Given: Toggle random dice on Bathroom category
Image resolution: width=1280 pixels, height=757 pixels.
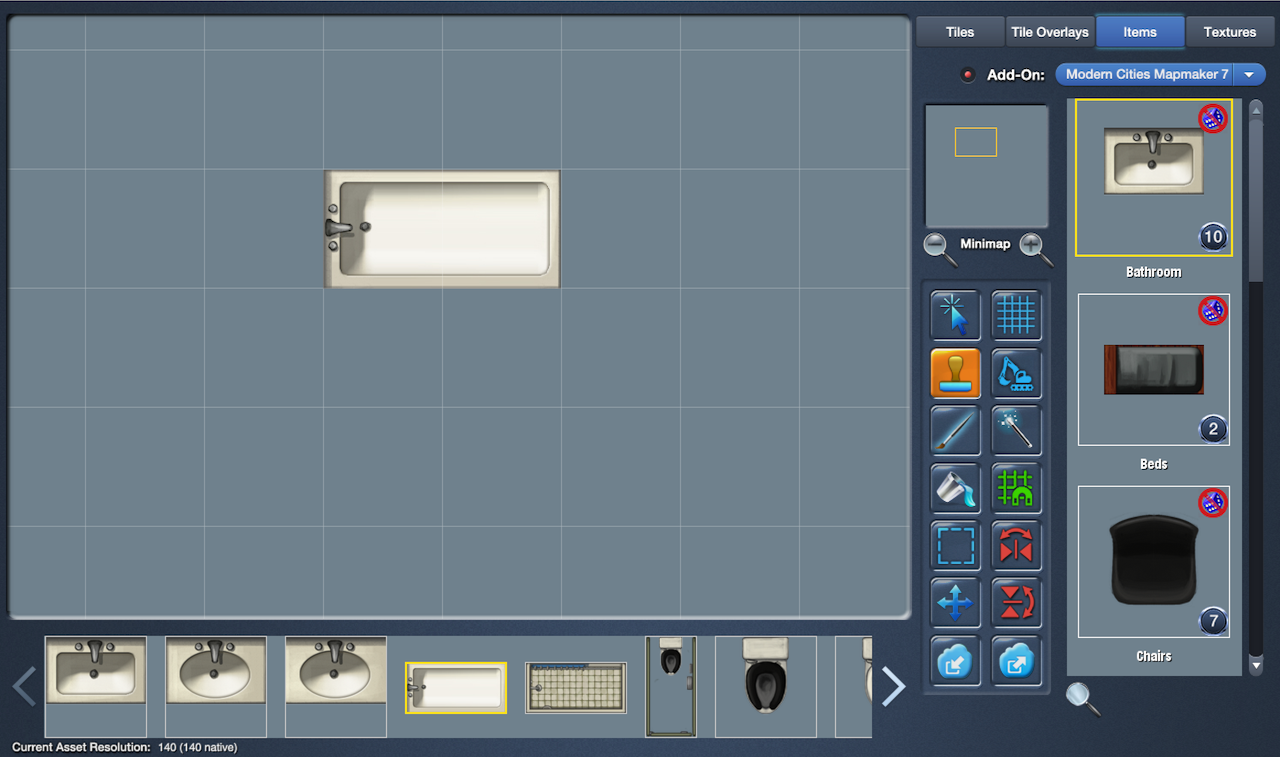Looking at the screenshot, I should coord(1212,118).
